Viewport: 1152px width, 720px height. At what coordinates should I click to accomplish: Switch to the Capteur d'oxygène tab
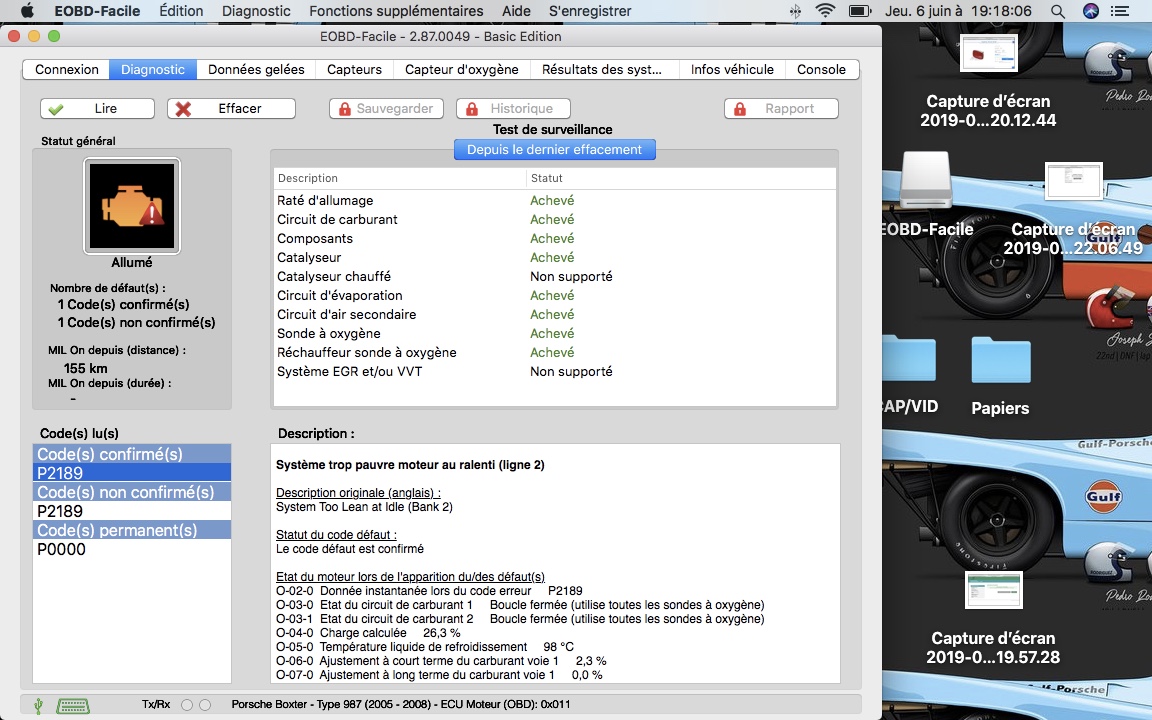[461, 69]
